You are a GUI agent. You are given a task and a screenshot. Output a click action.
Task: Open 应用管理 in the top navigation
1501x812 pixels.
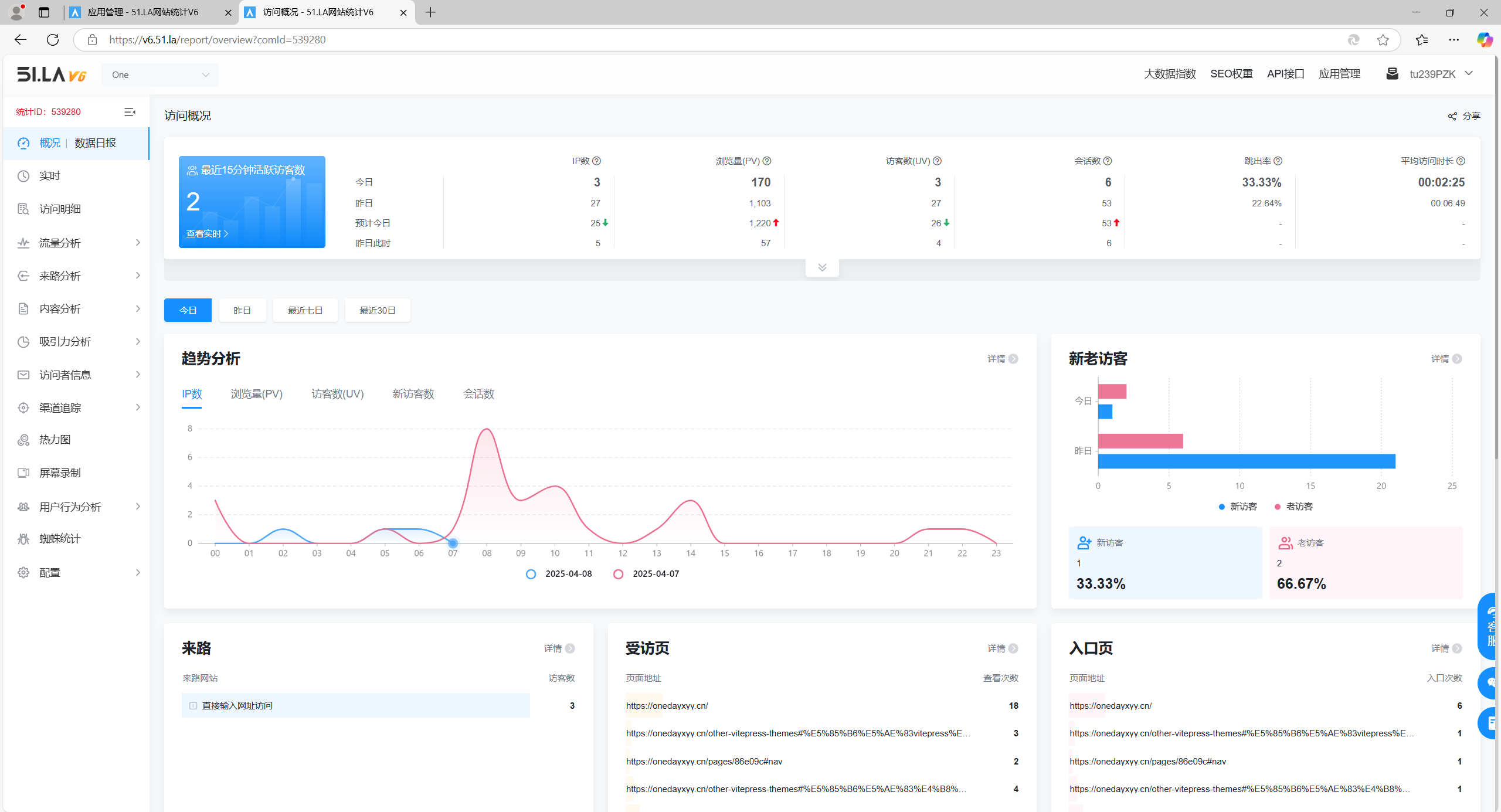pyautogui.click(x=1340, y=73)
